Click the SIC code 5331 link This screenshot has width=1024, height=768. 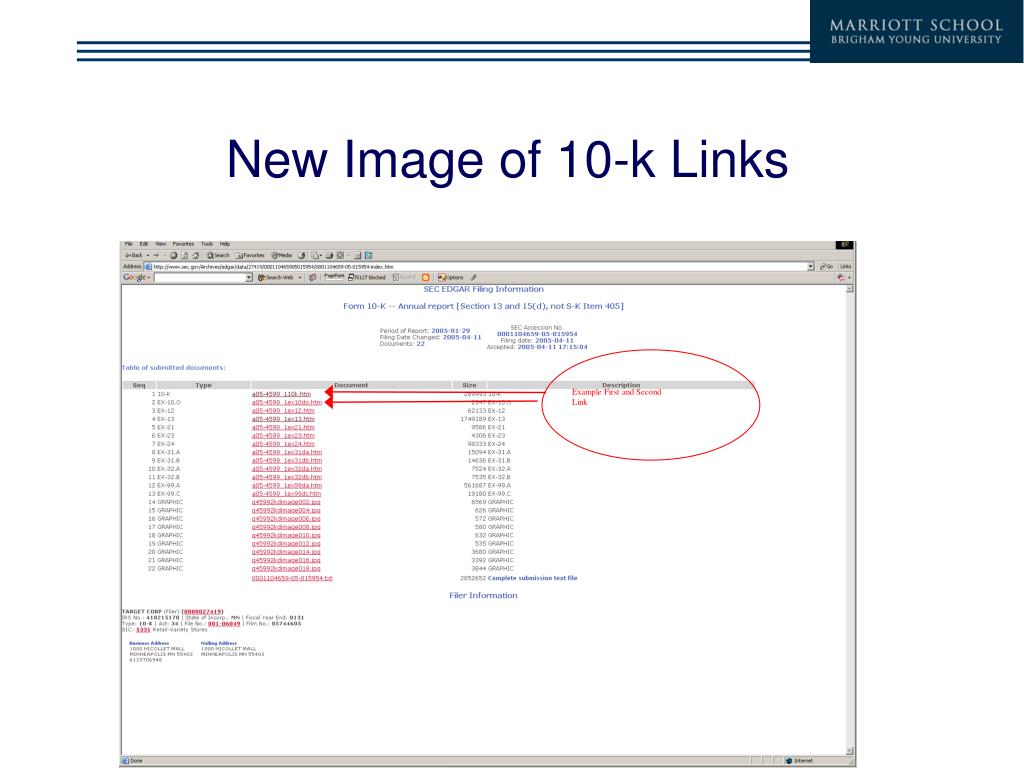pyautogui.click(x=143, y=630)
